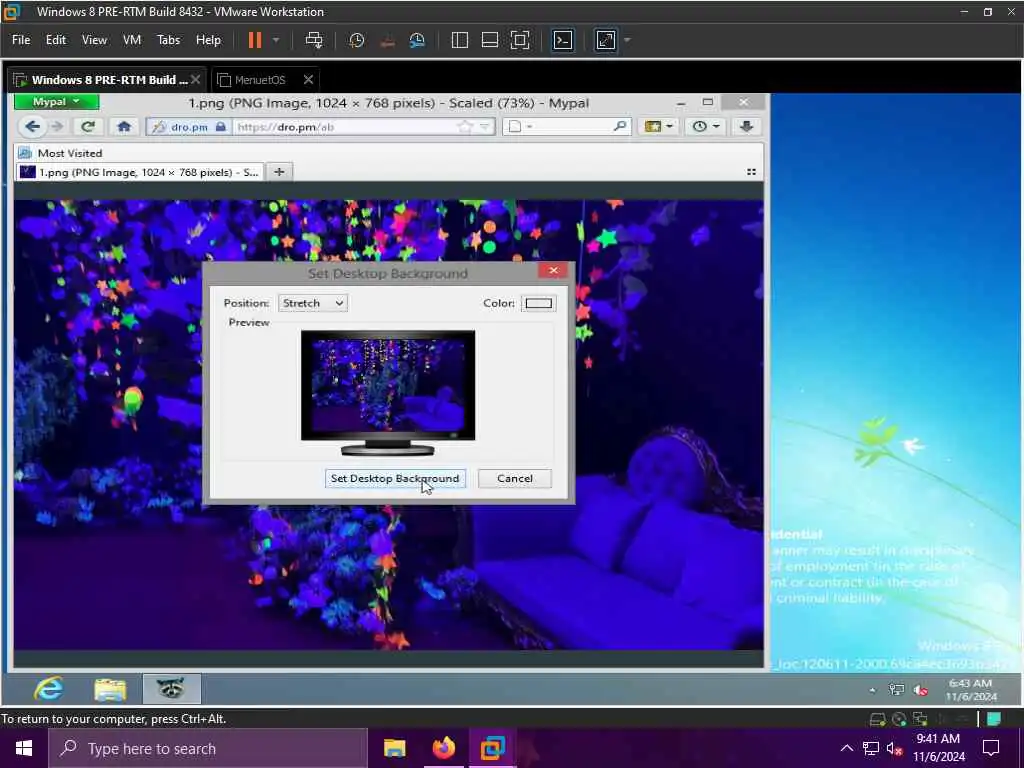Click VMware Workstation icon on host taskbar
The width and height of the screenshot is (1024, 768).
(493, 748)
